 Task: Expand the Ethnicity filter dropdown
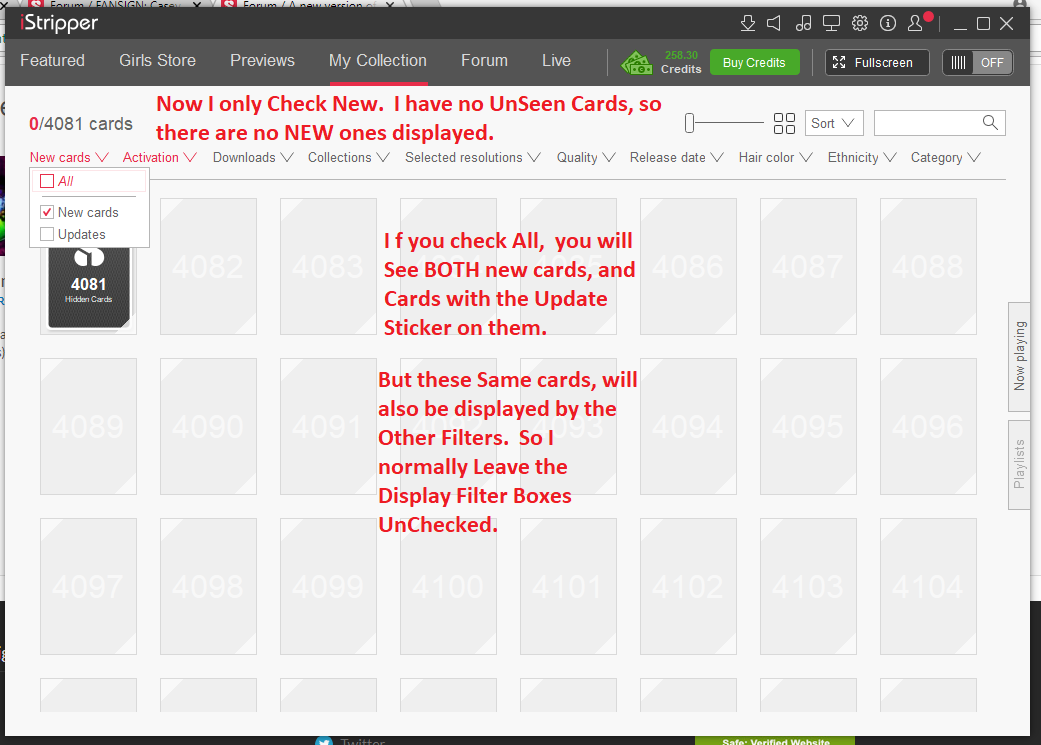tap(862, 158)
